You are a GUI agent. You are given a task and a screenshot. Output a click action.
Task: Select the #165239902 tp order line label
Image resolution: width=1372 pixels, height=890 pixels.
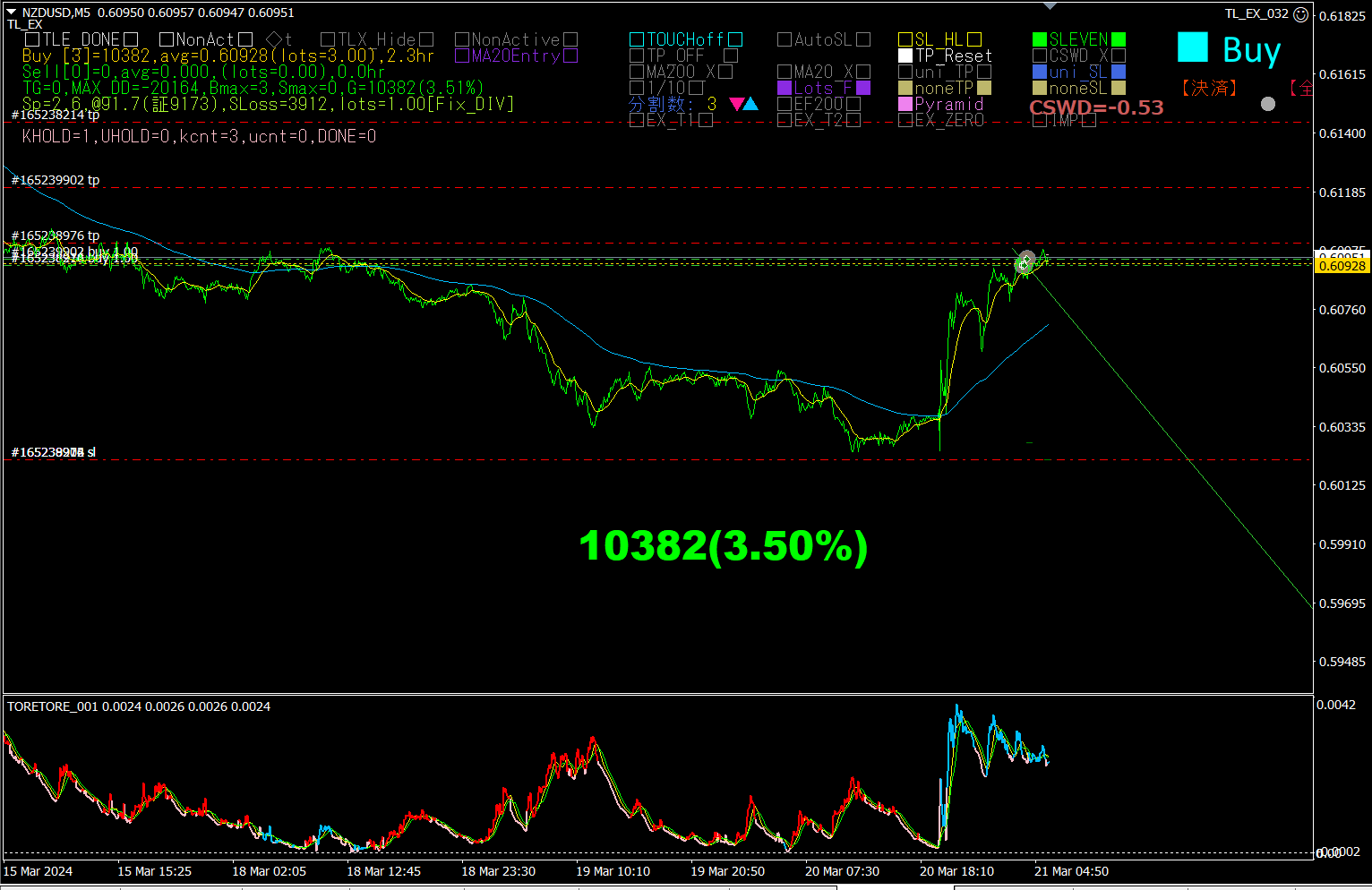click(56, 180)
